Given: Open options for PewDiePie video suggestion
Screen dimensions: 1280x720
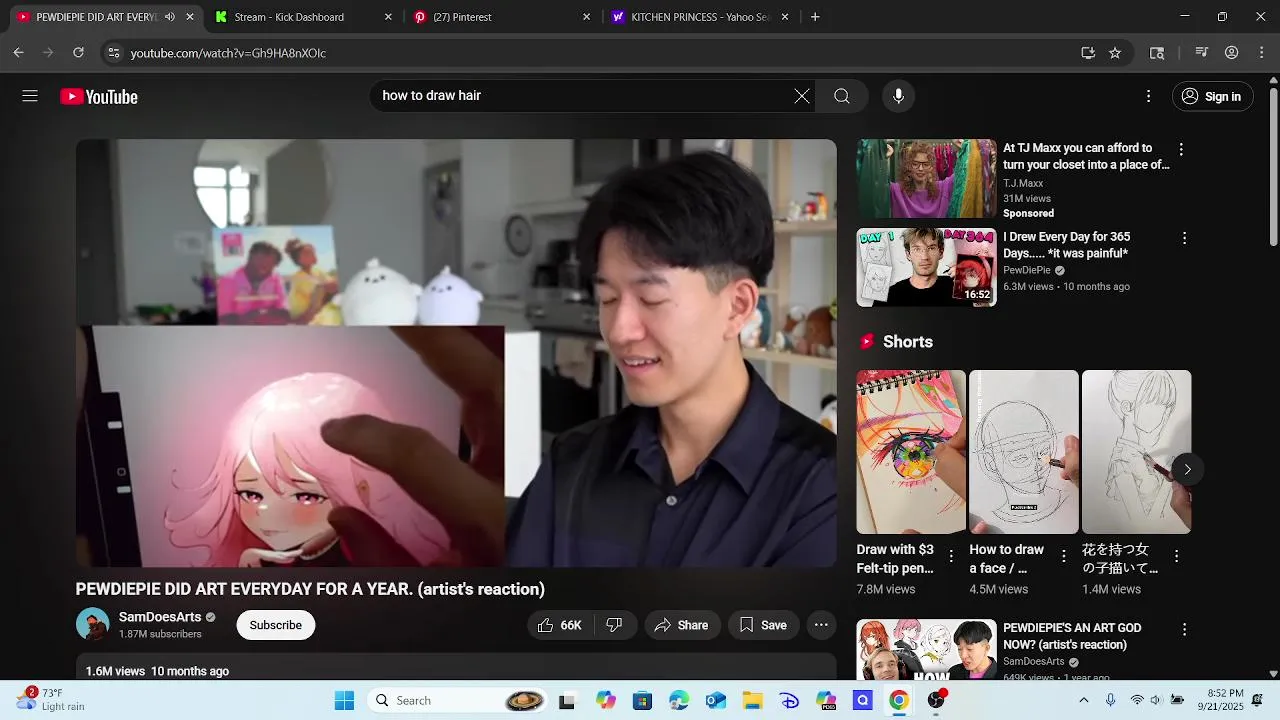Looking at the screenshot, I should (x=1184, y=238).
